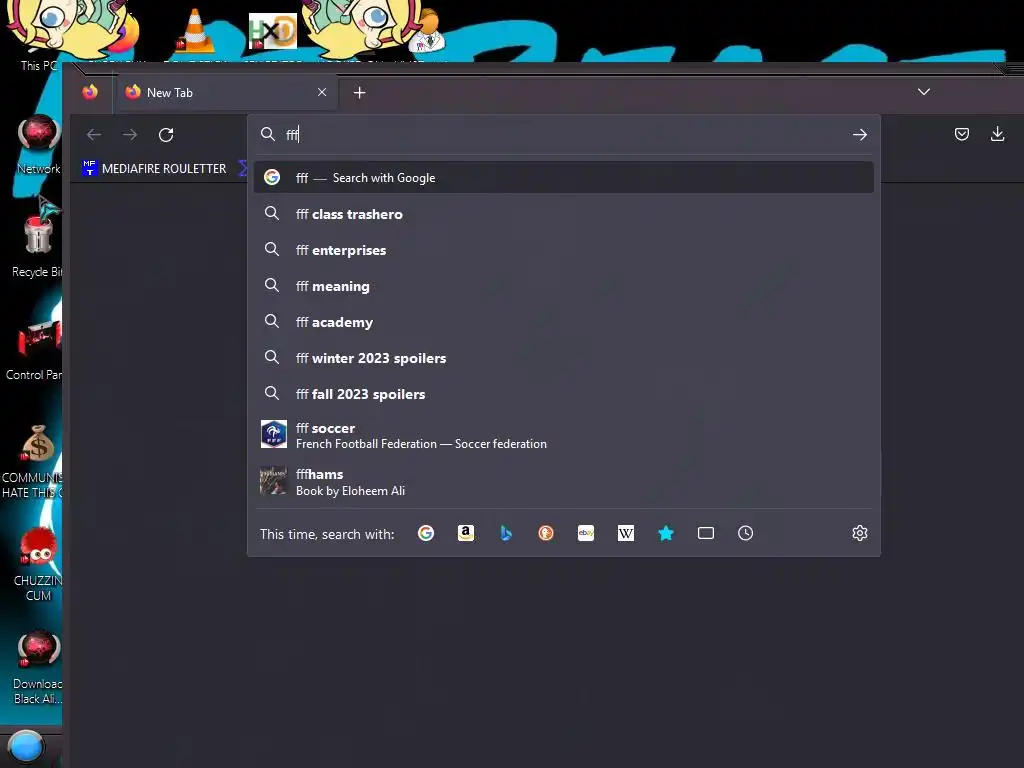Search in Bookmarks star icon
1024x768 pixels.
click(665, 534)
